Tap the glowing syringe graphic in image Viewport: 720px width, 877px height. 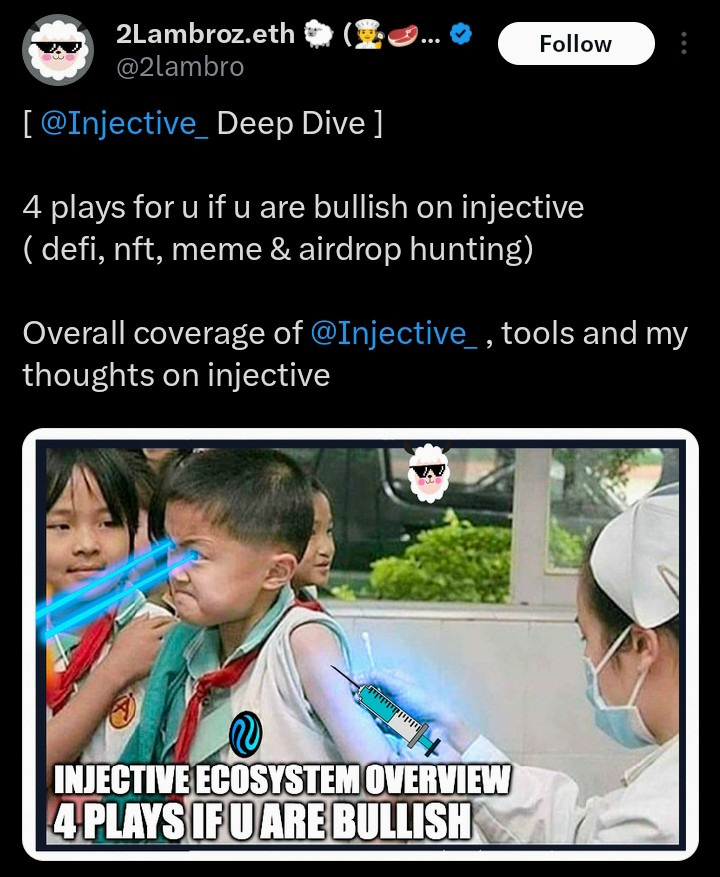pyautogui.click(x=386, y=710)
